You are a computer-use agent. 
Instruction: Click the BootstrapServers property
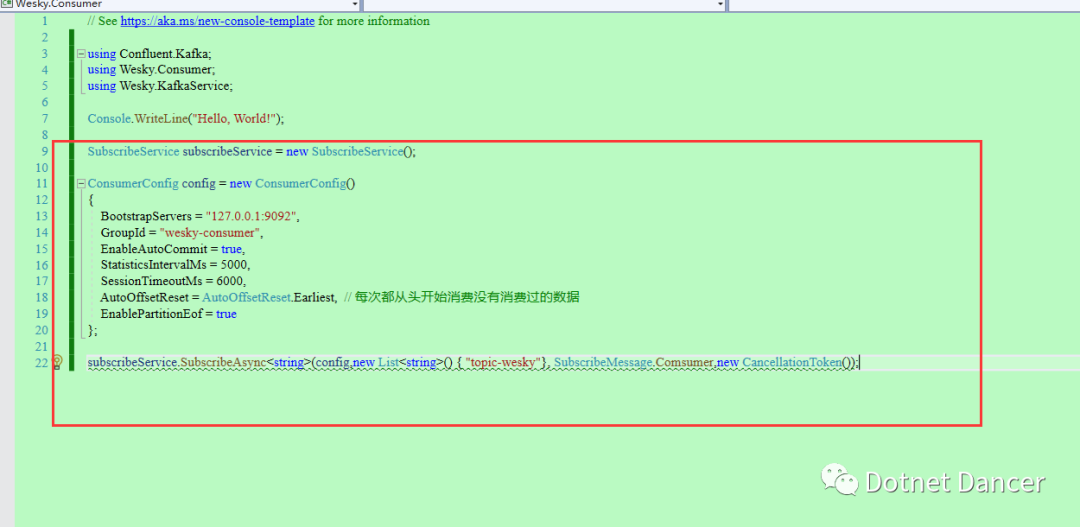pyautogui.click(x=147, y=216)
